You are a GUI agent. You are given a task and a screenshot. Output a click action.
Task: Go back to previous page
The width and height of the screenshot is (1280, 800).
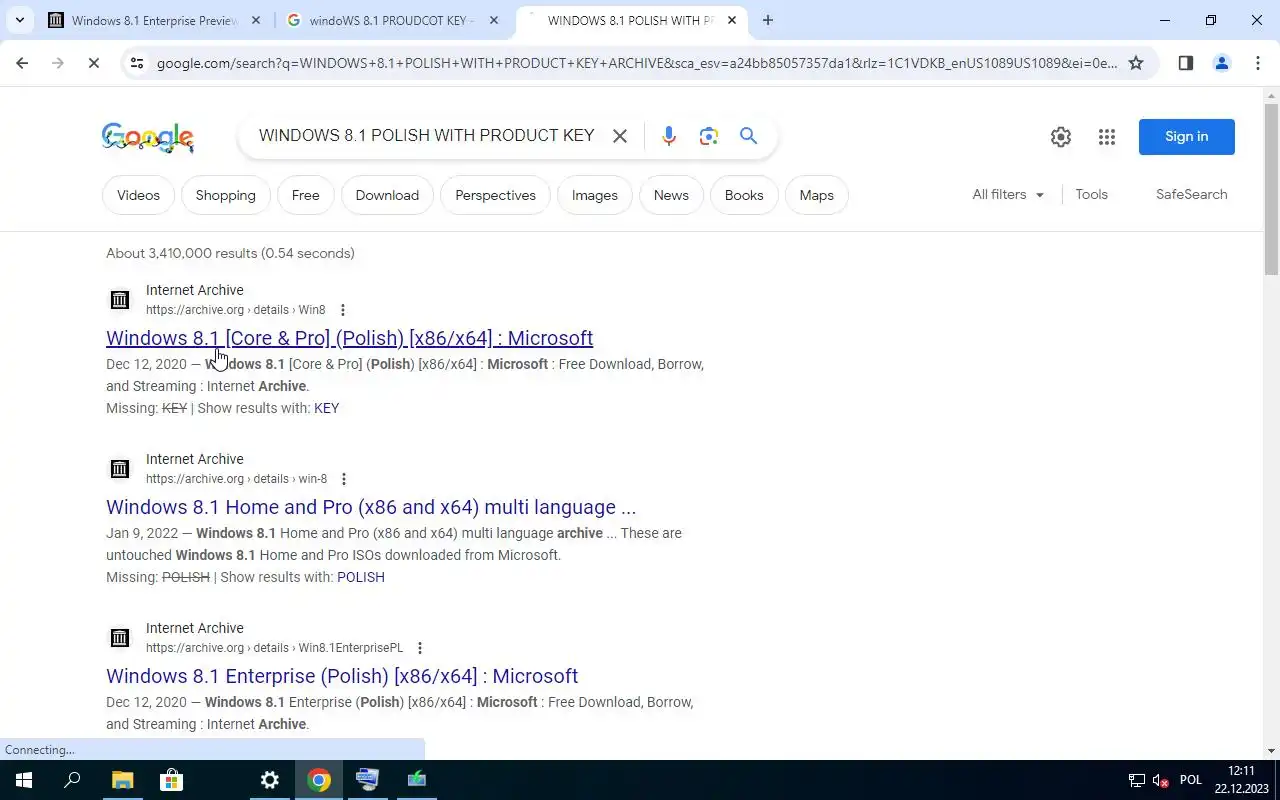tap(22, 63)
